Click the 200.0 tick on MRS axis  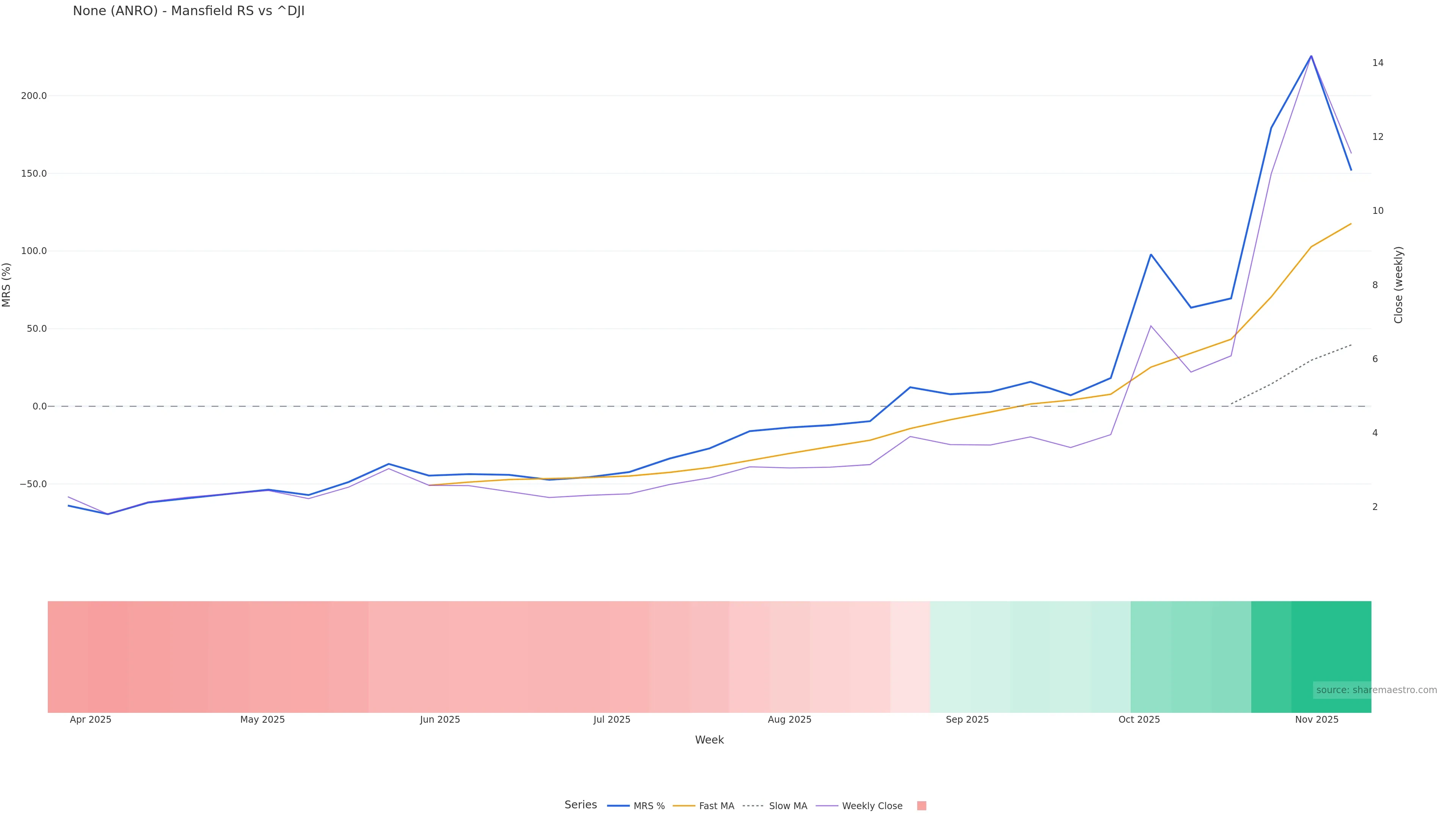click(x=34, y=96)
